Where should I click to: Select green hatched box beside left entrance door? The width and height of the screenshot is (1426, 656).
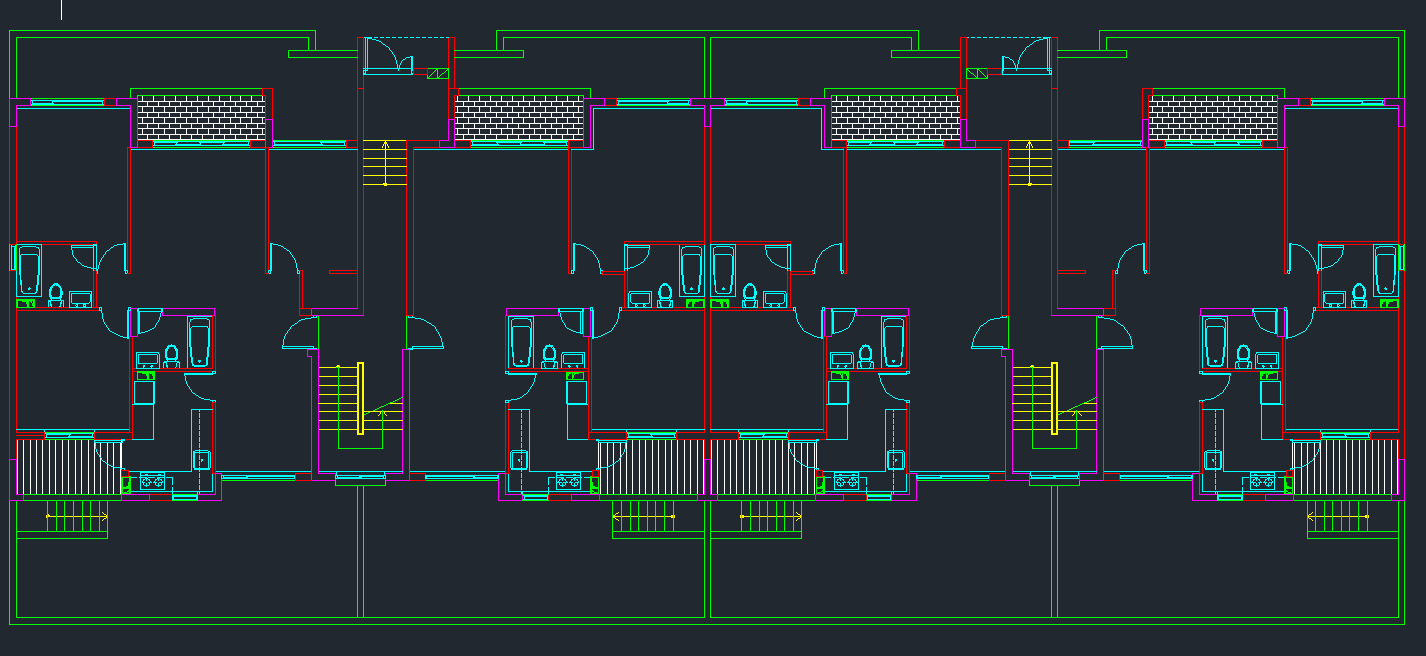coord(438,73)
